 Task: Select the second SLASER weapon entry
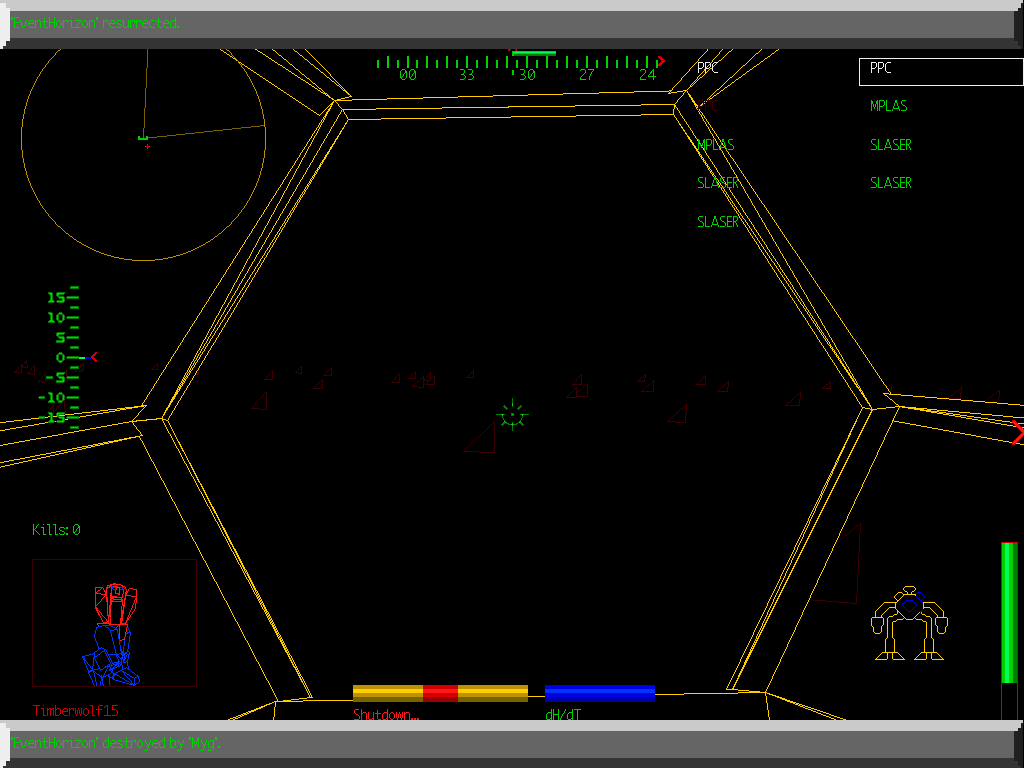pyautogui.click(x=890, y=182)
